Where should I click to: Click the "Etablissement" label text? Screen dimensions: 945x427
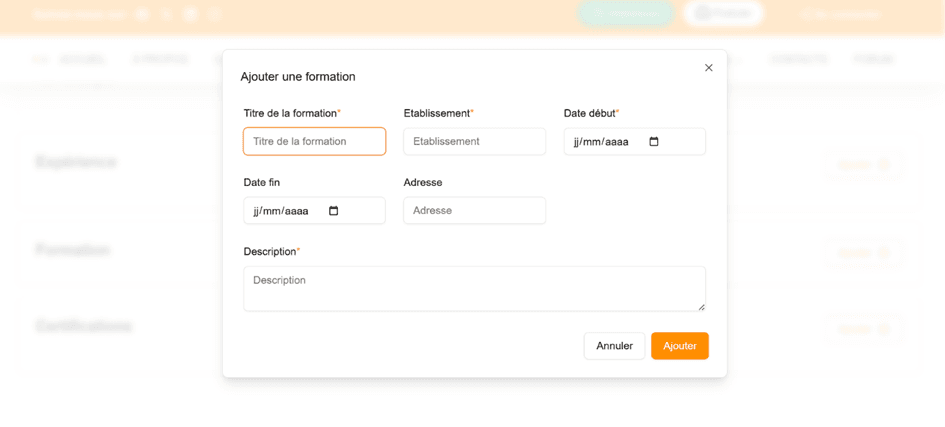(x=437, y=114)
